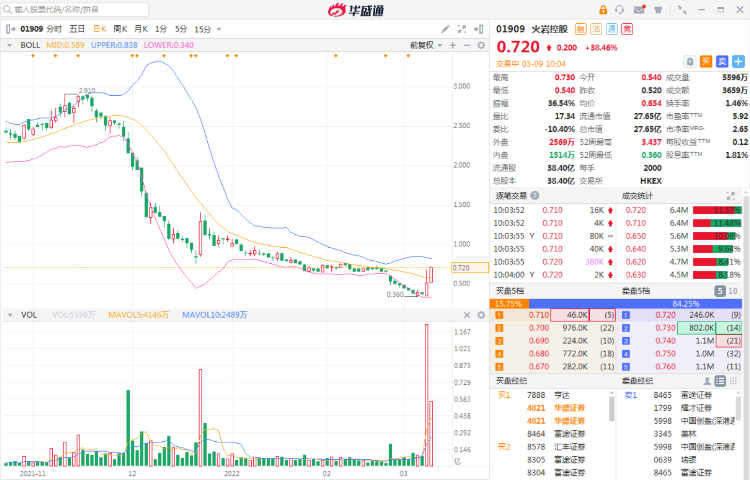Image resolution: width=750 pixels, height=480 pixels.
Task: Click 华盛通 logo in title bar
Action: 356,10
